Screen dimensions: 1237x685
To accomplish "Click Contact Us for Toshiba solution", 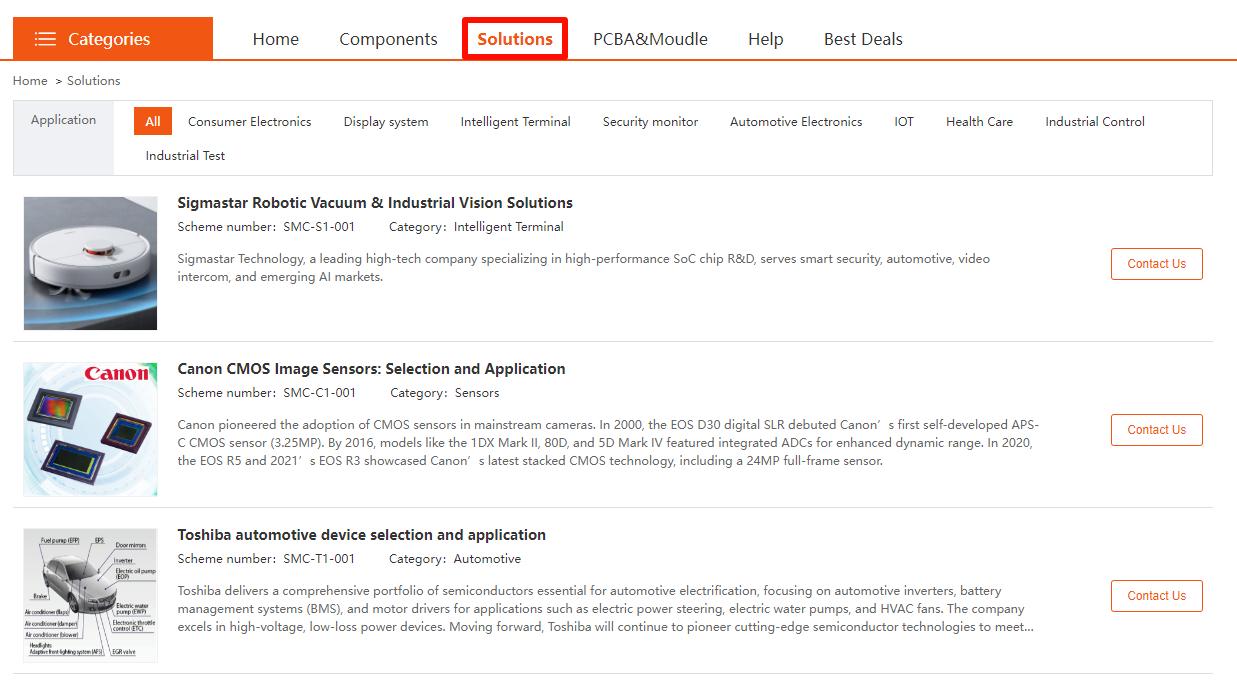I will [x=1157, y=596].
